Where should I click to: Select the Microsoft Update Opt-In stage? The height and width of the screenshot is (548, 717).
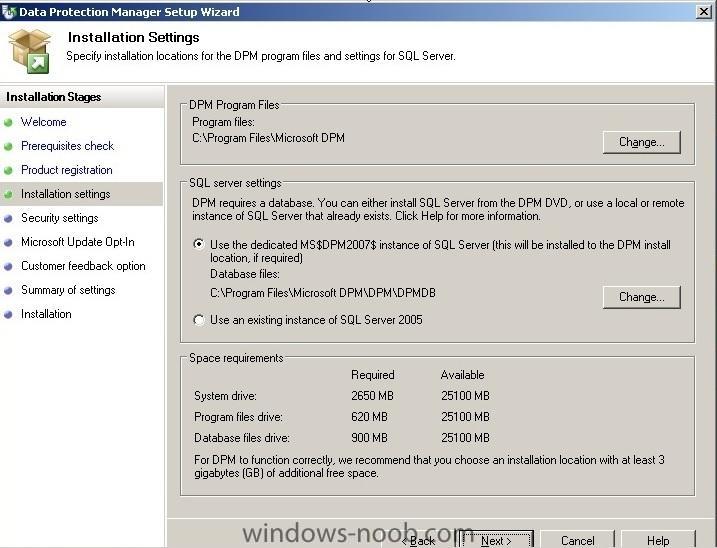coord(78,242)
